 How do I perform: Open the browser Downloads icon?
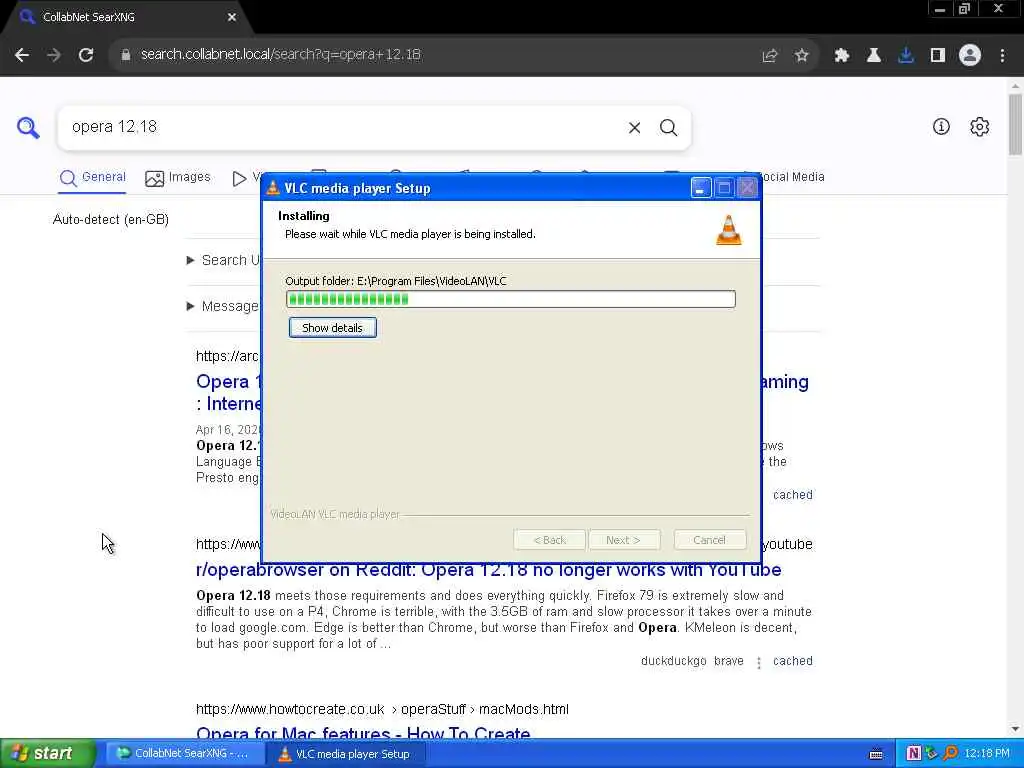(906, 56)
